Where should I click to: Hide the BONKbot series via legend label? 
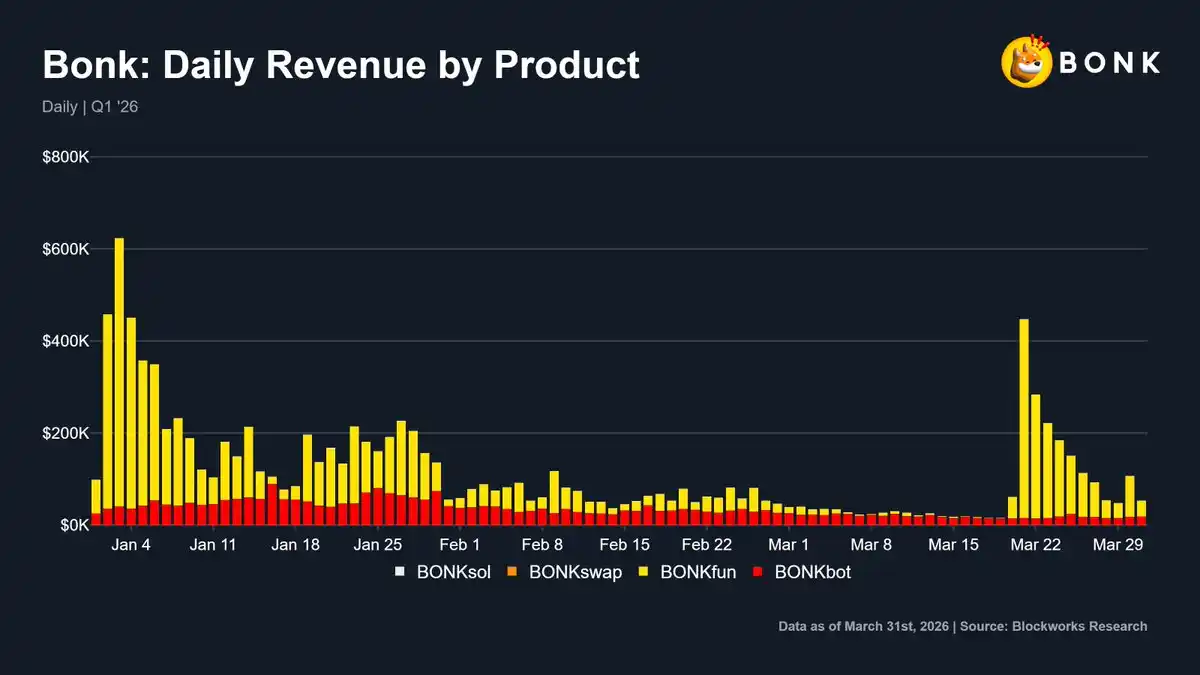pos(812,573)
